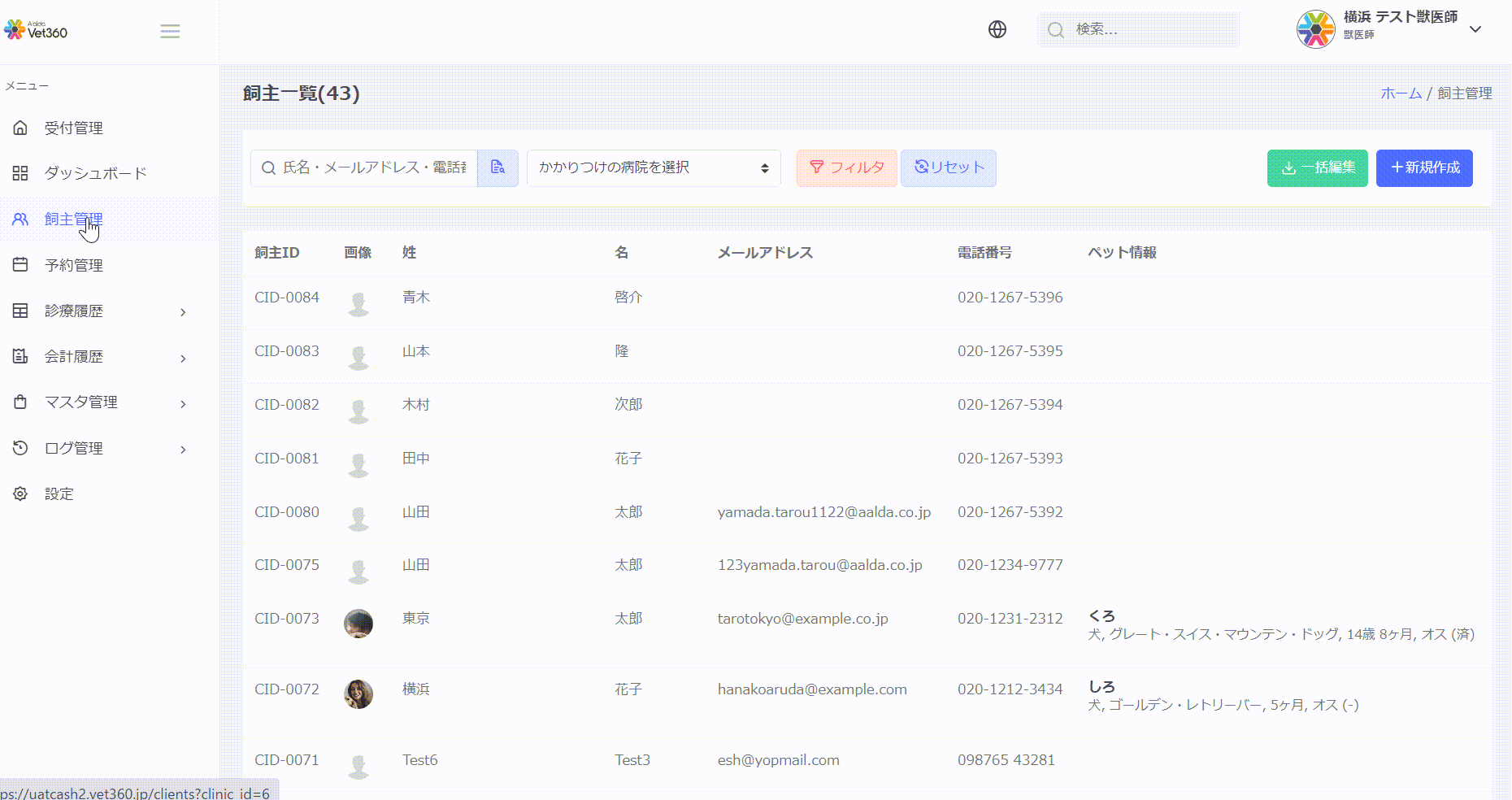Click the 予約管理 calendar icon
This screenshot has height=800, width=1512.
(20, 265)
